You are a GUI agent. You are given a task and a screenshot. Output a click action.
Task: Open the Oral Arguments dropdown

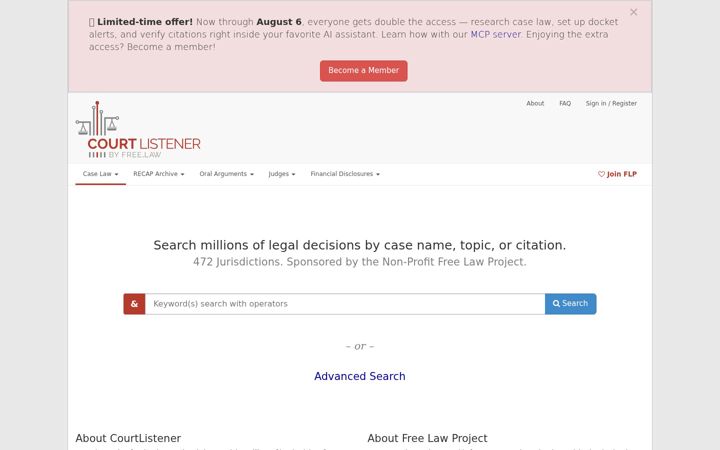click(x=226, y=174)
